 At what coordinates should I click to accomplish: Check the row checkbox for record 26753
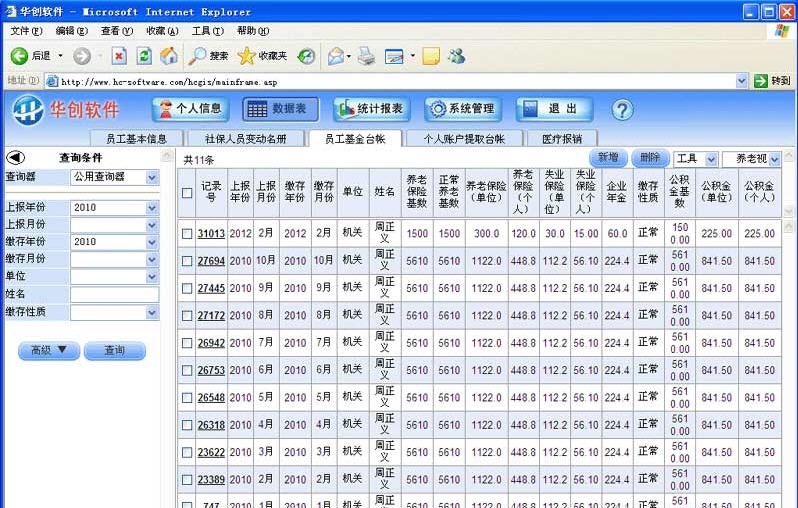click(x=187, y=371)
